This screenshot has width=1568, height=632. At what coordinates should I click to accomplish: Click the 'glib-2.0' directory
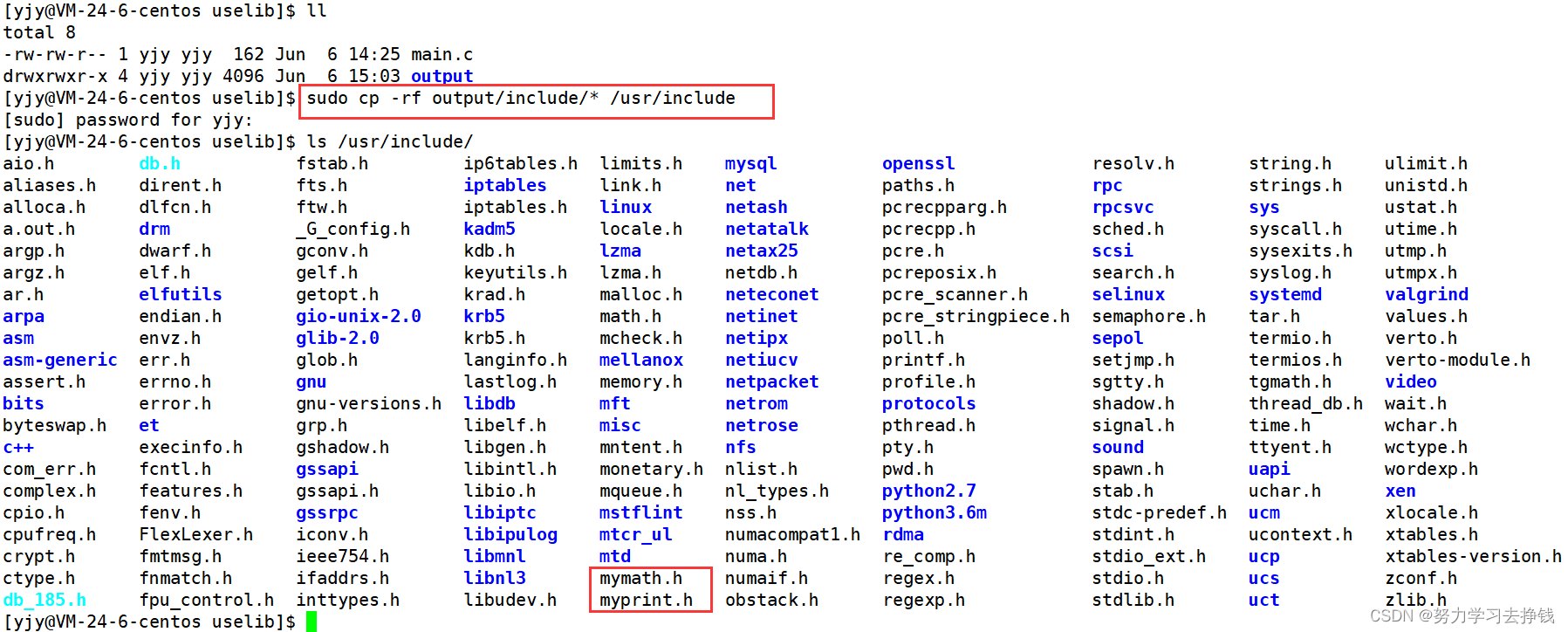(x=338, y=339)
